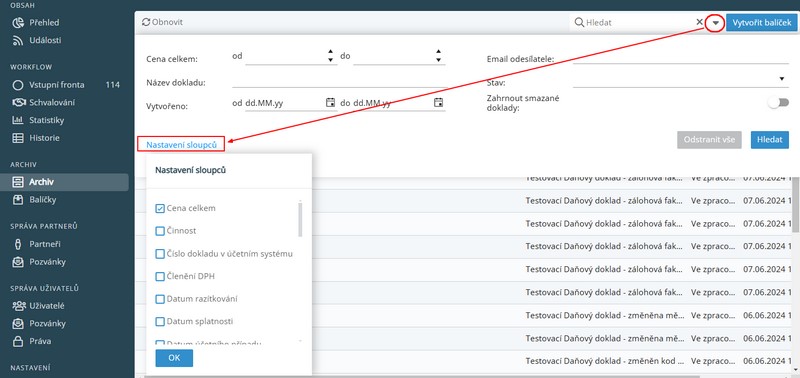
Task: Click the Partneři person icon
Action: point(18,244)
